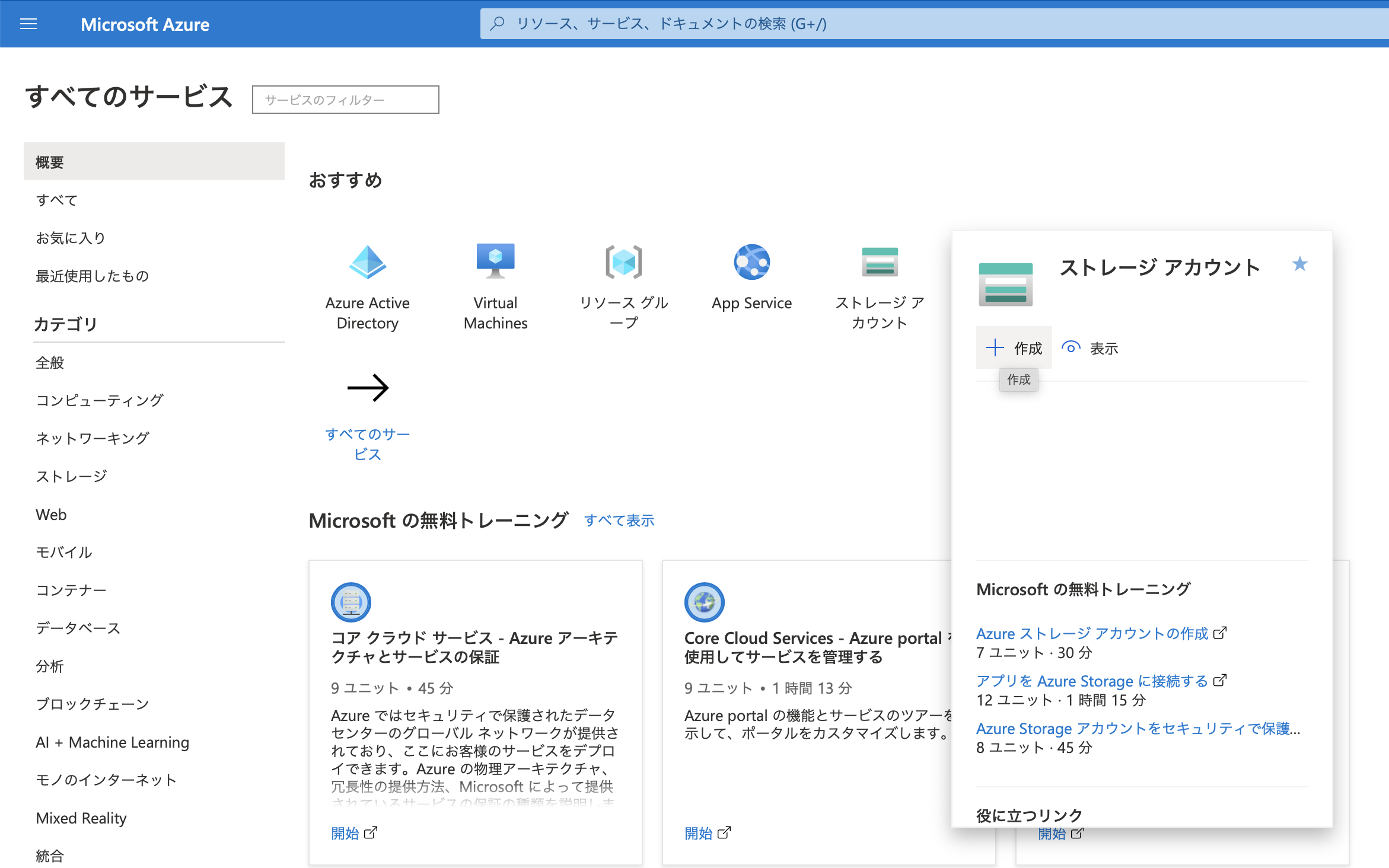Click inside the サービスのフィルター field
Screen dimensions: 1389x868
click(x=346, y=99)
